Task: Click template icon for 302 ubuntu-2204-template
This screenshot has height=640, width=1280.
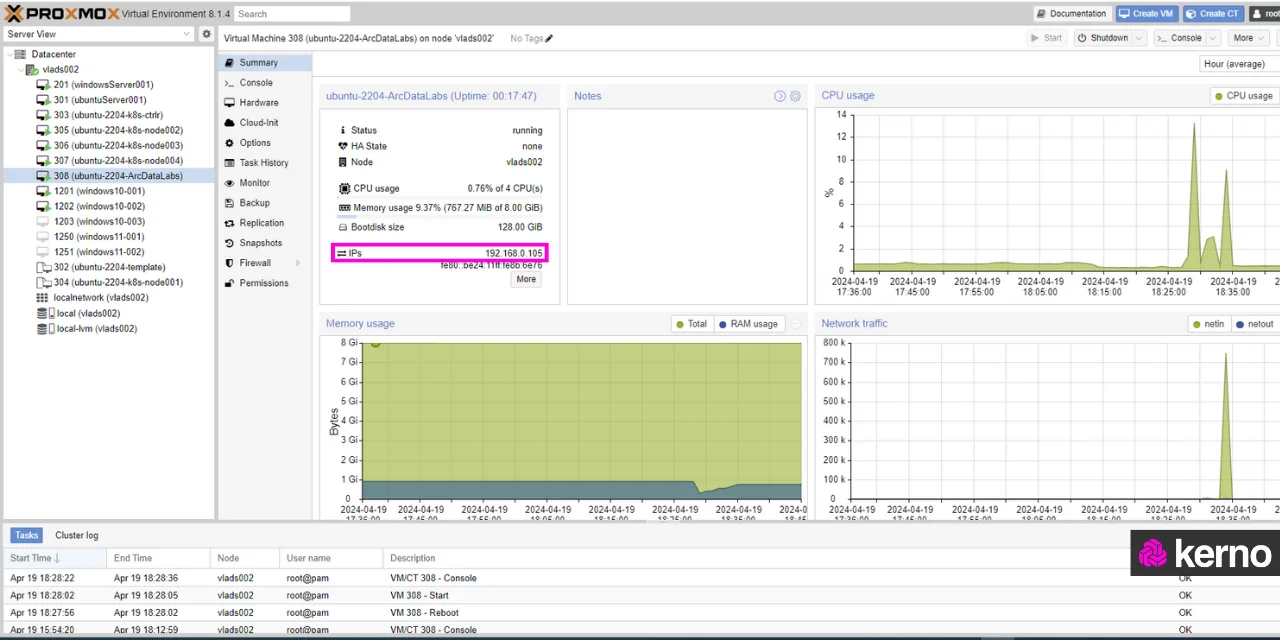Action: point(43,267)
